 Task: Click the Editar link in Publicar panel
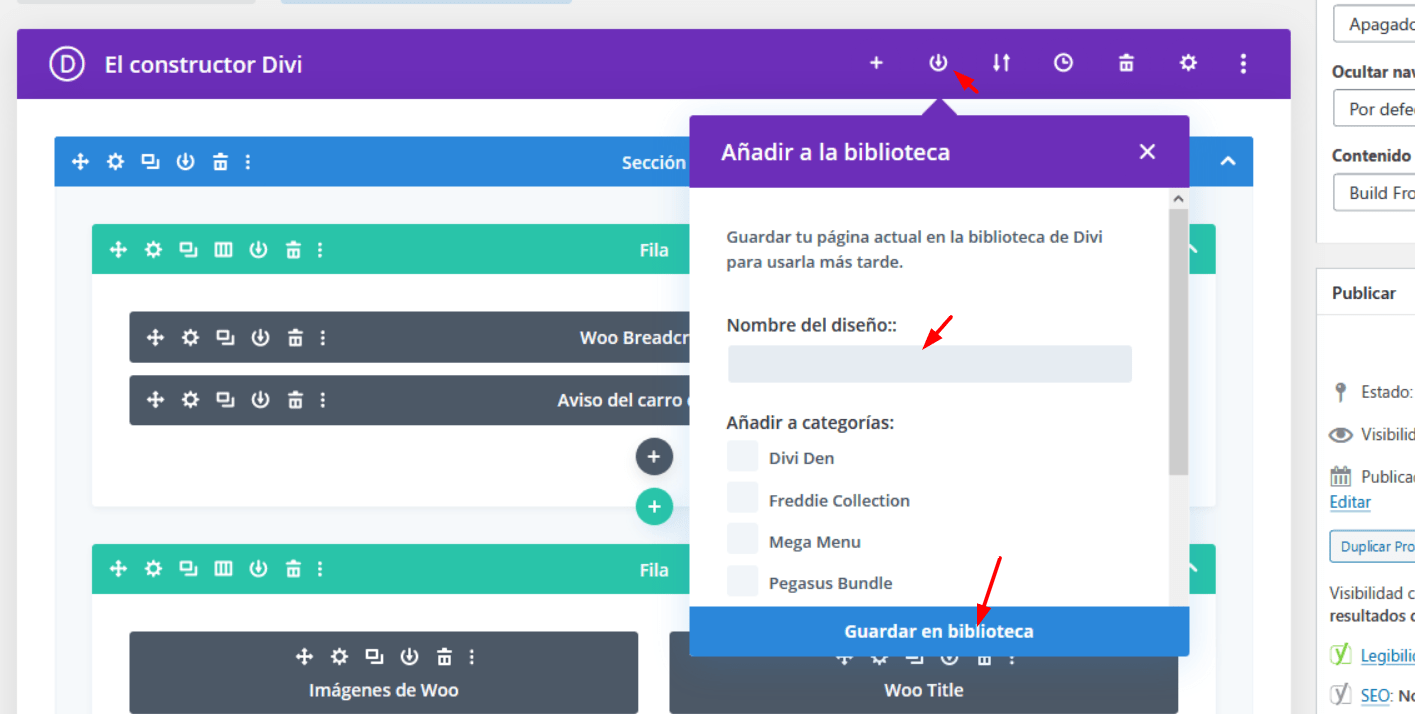(x=1350, y=502)
